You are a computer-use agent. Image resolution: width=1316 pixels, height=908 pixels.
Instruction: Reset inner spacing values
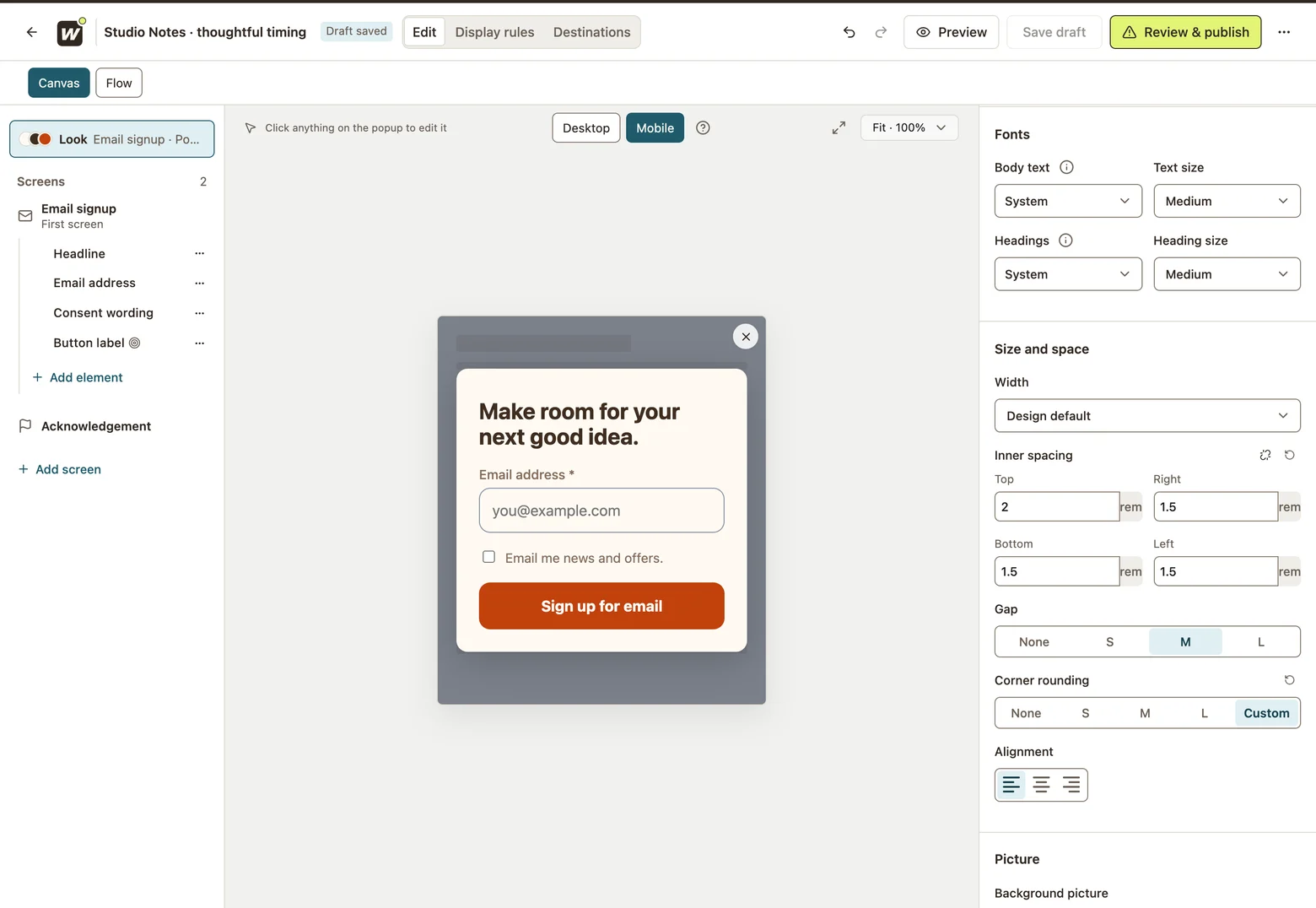coord(1290,455)
